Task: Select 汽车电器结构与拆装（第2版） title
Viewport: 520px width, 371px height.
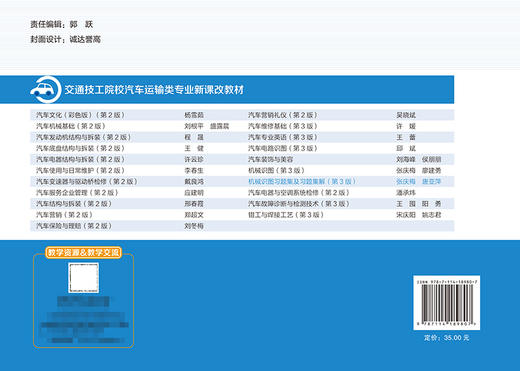Action: pos(80,159)
